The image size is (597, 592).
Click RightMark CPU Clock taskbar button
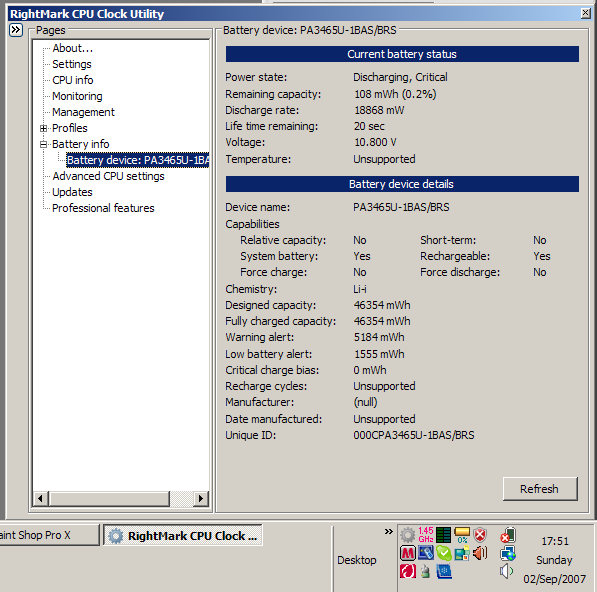[183, 535]
